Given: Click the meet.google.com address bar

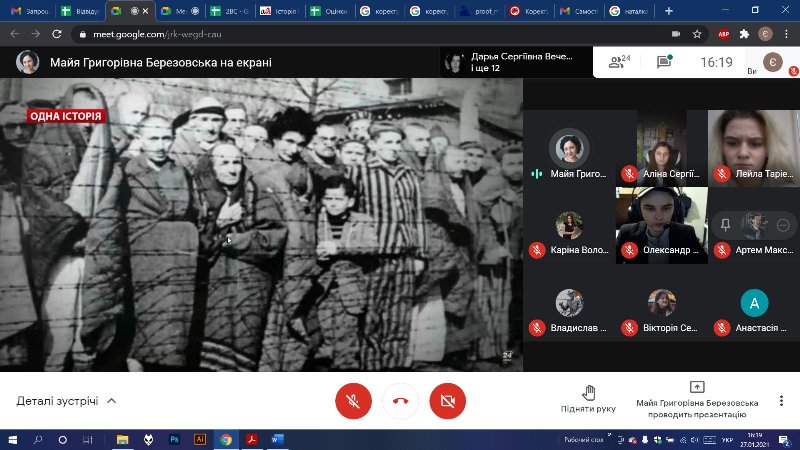Looking at the screenshot, I should pyautogui.click(x=300, y=33).
